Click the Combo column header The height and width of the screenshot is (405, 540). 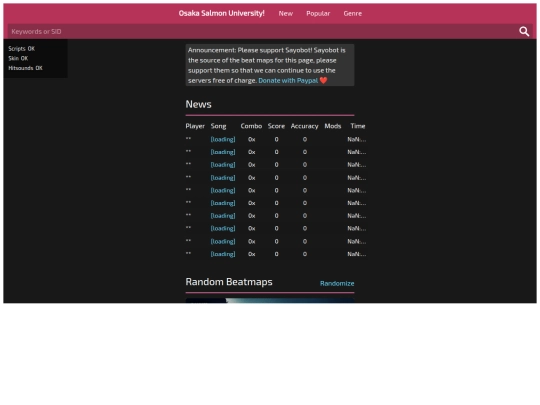tap(251, 126)
